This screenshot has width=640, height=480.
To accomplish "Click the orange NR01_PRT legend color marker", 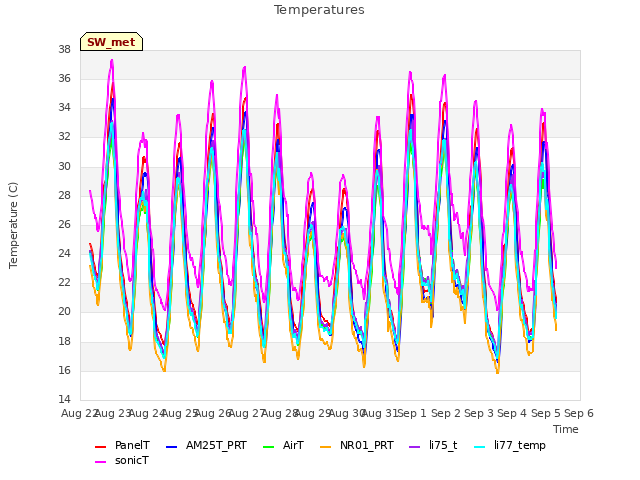I will (326, 447).
